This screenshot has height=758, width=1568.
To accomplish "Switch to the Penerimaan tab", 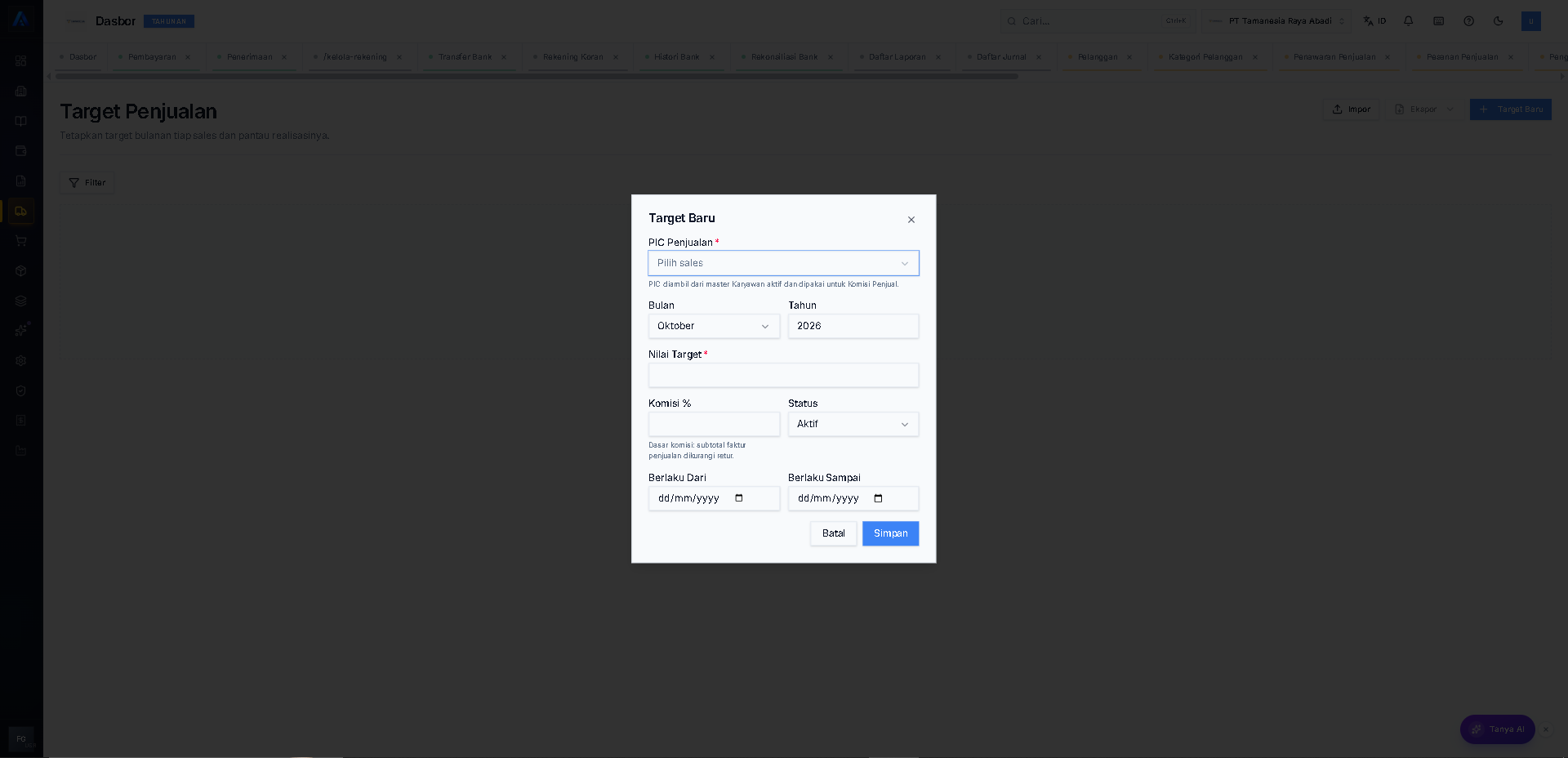I will (250, 57).
